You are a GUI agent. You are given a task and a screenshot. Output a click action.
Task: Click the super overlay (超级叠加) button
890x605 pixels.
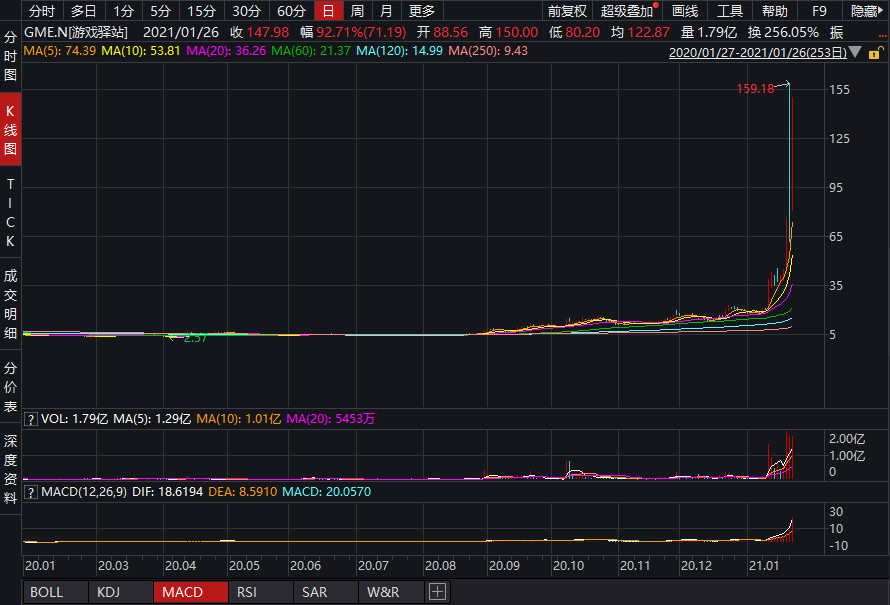[x=628, y=12]
